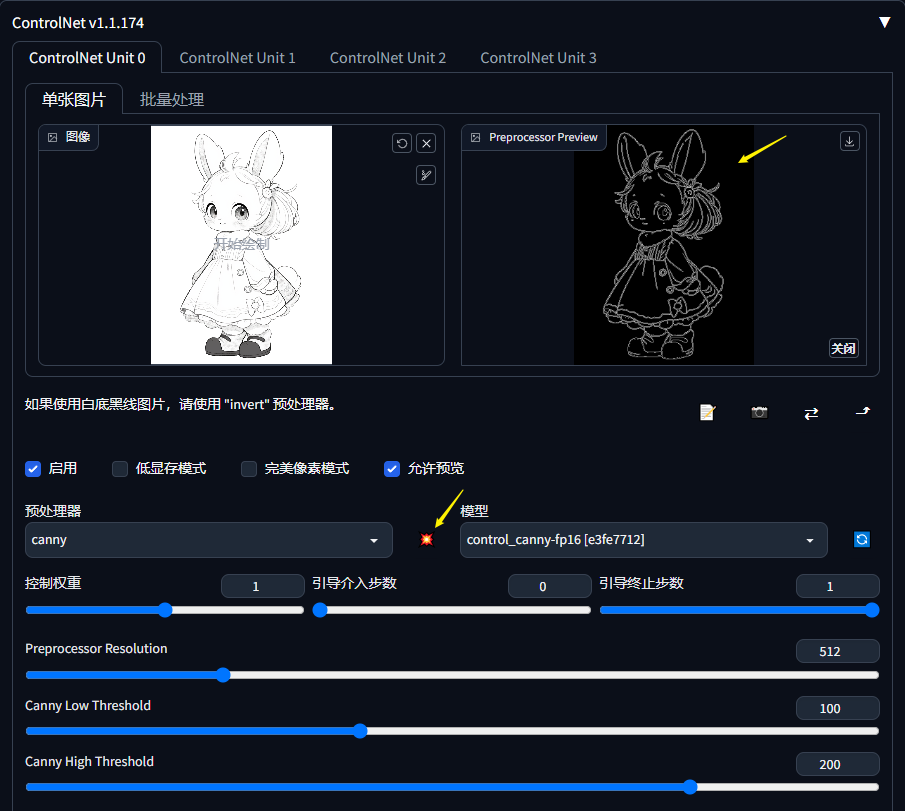The image size is (905, 811).
Task: Adjust the 引导介入步数 slider
Action: coord(451,610)
